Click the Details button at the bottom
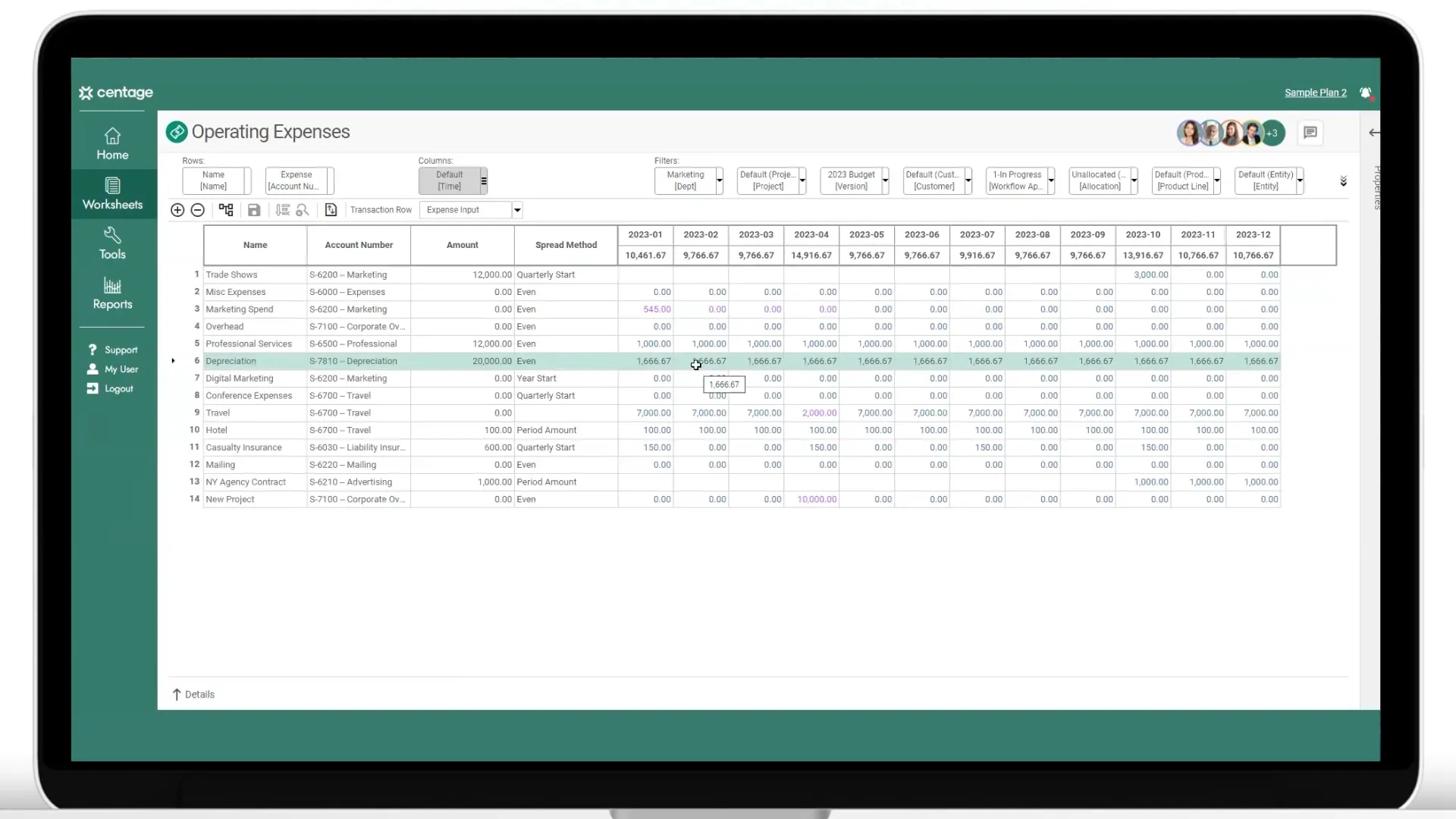1456x819 pixels. [x=193, y=694]
